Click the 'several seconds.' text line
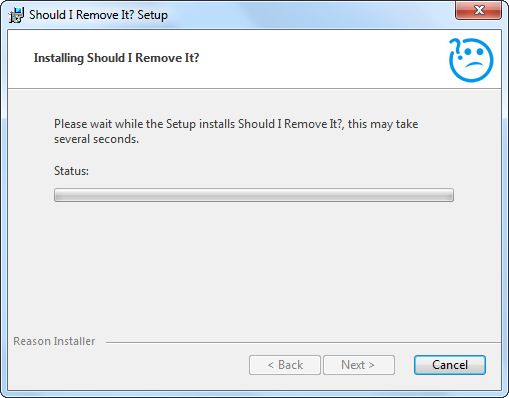 point(96,139)
